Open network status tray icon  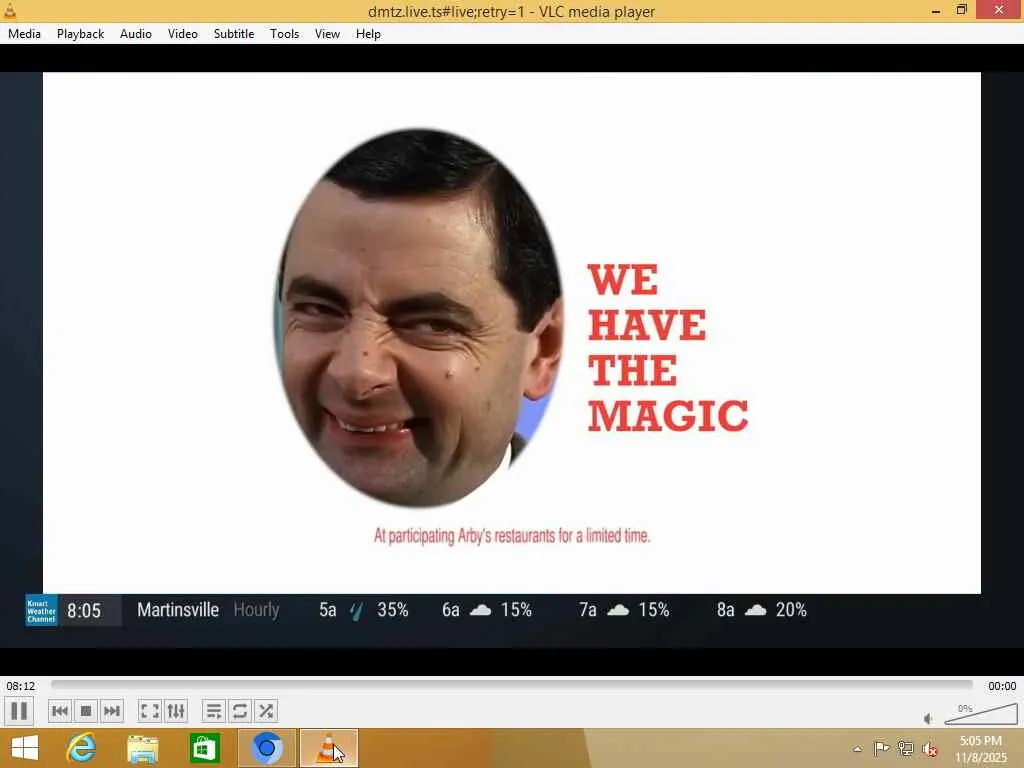tap(905, 748)
